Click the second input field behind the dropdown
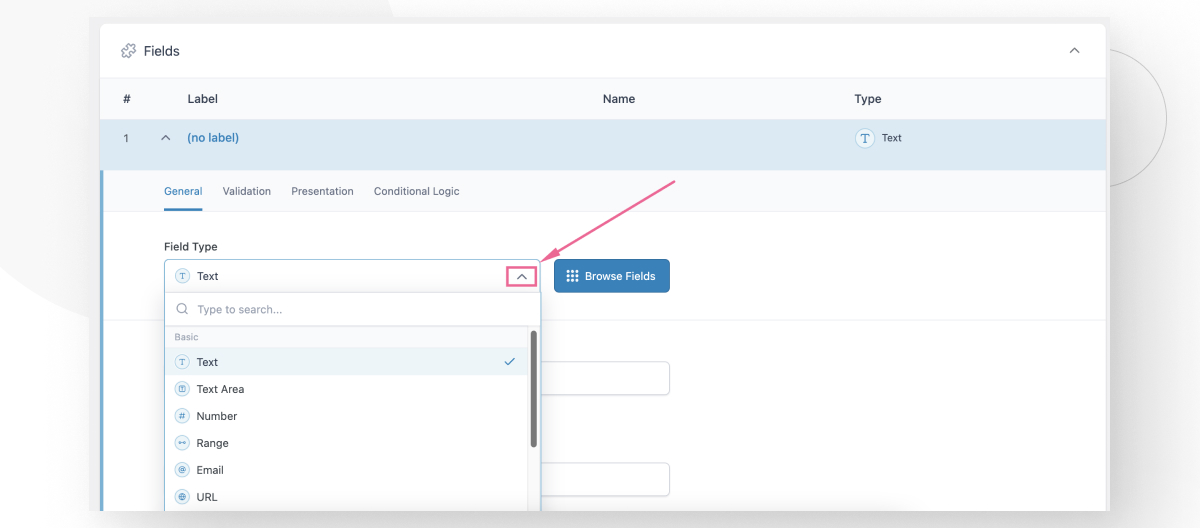 coord(606,480)
